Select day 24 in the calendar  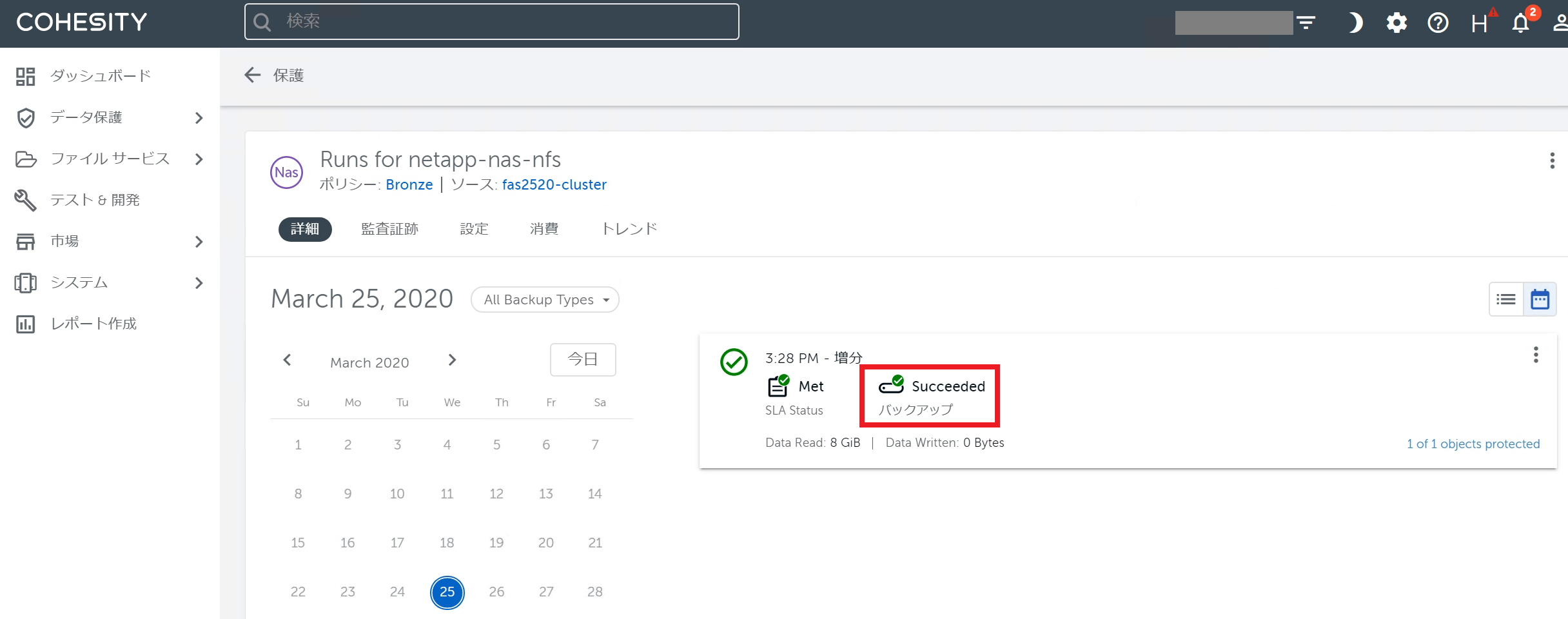point(398,592)
